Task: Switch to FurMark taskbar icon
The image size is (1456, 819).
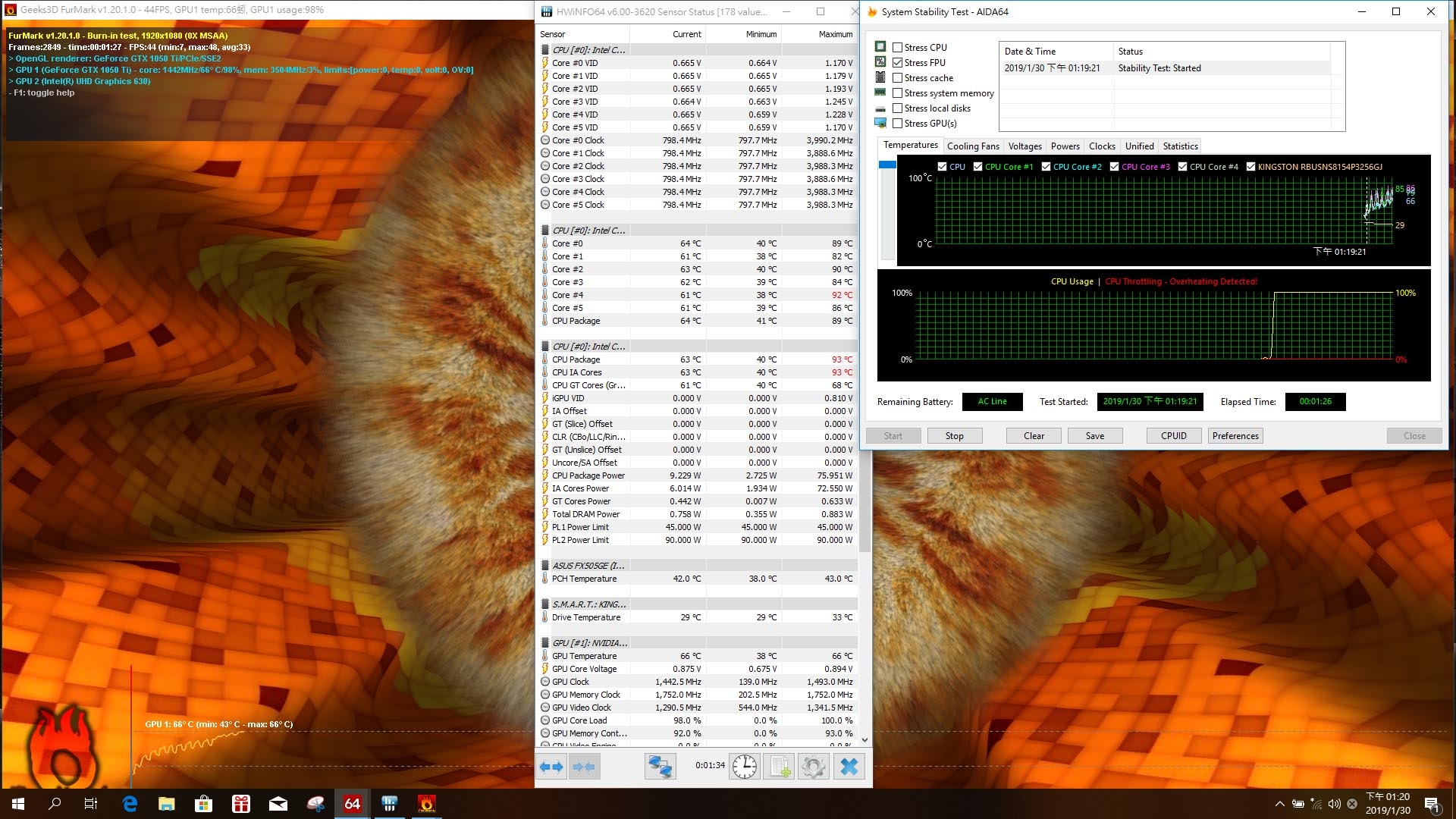Action: [426, 804]
